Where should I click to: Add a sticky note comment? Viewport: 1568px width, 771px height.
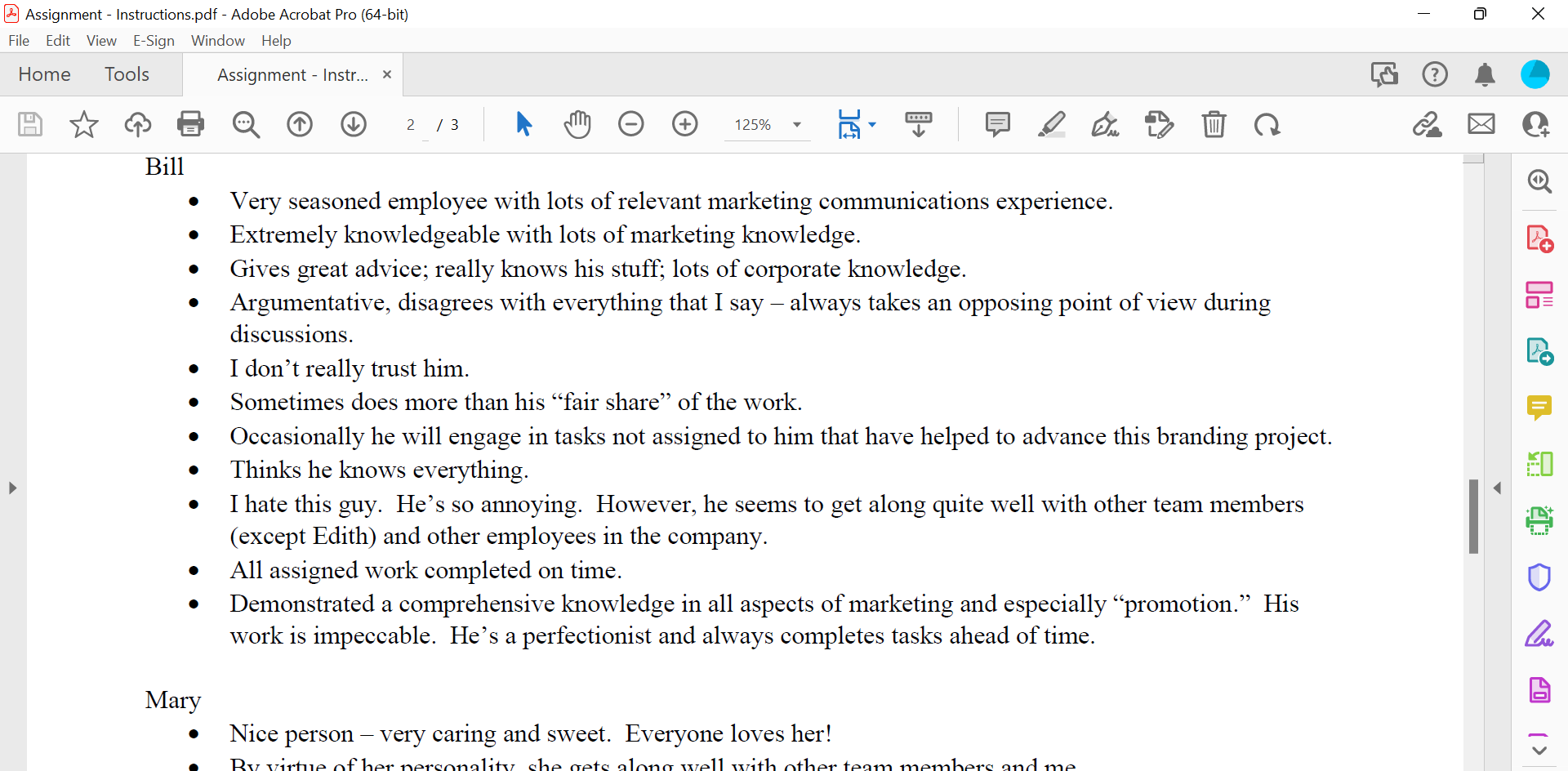tap(998, 124)
